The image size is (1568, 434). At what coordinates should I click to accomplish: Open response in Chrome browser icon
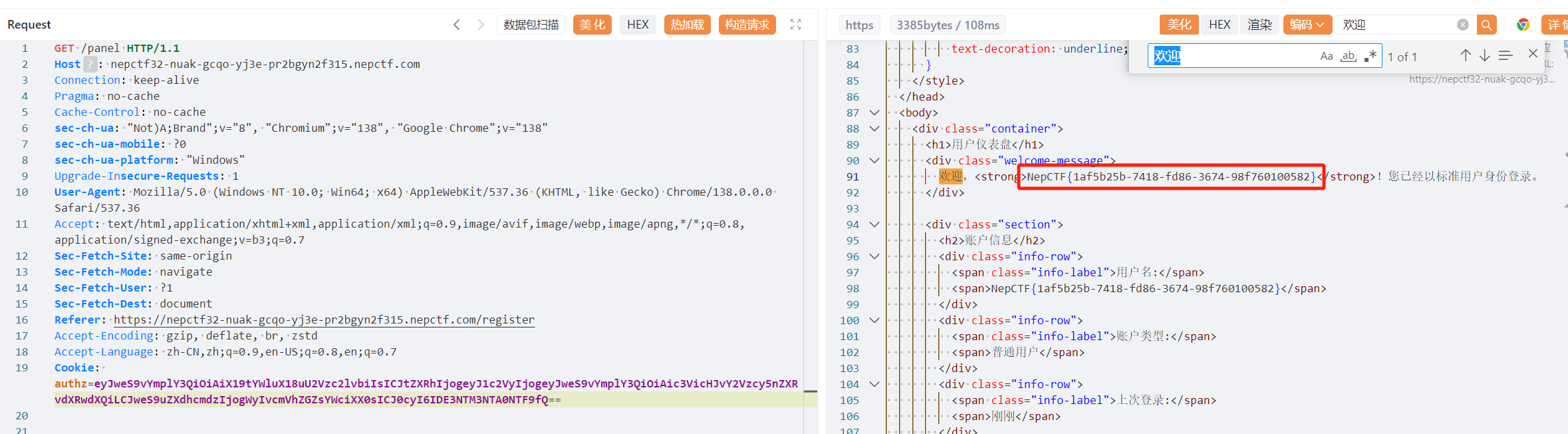pos(1523,25)
